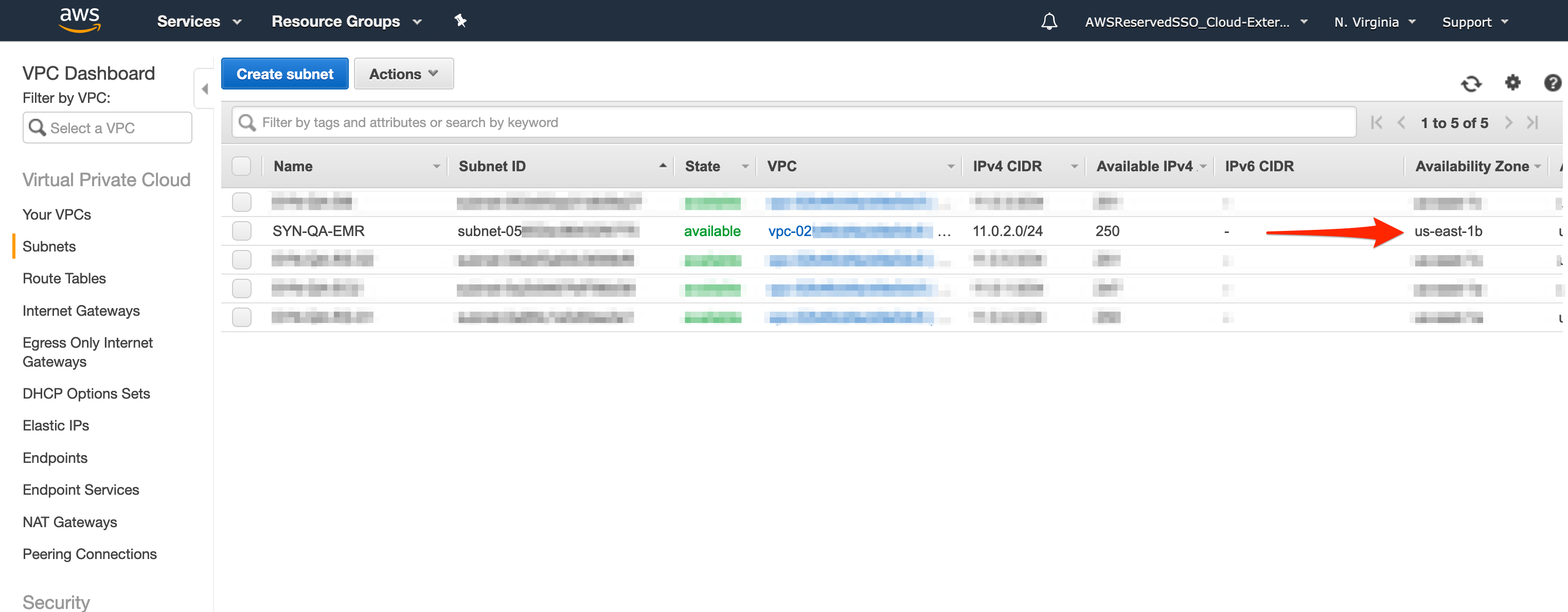Collapse the VPC Dashboard sidebar arrow
The image size is (1568, 612).
click(205, 89)
